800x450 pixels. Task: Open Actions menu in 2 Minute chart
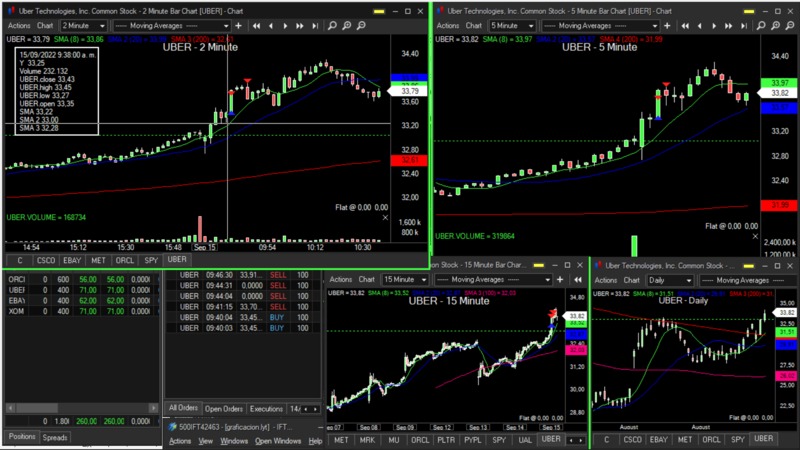click(18, 25)
